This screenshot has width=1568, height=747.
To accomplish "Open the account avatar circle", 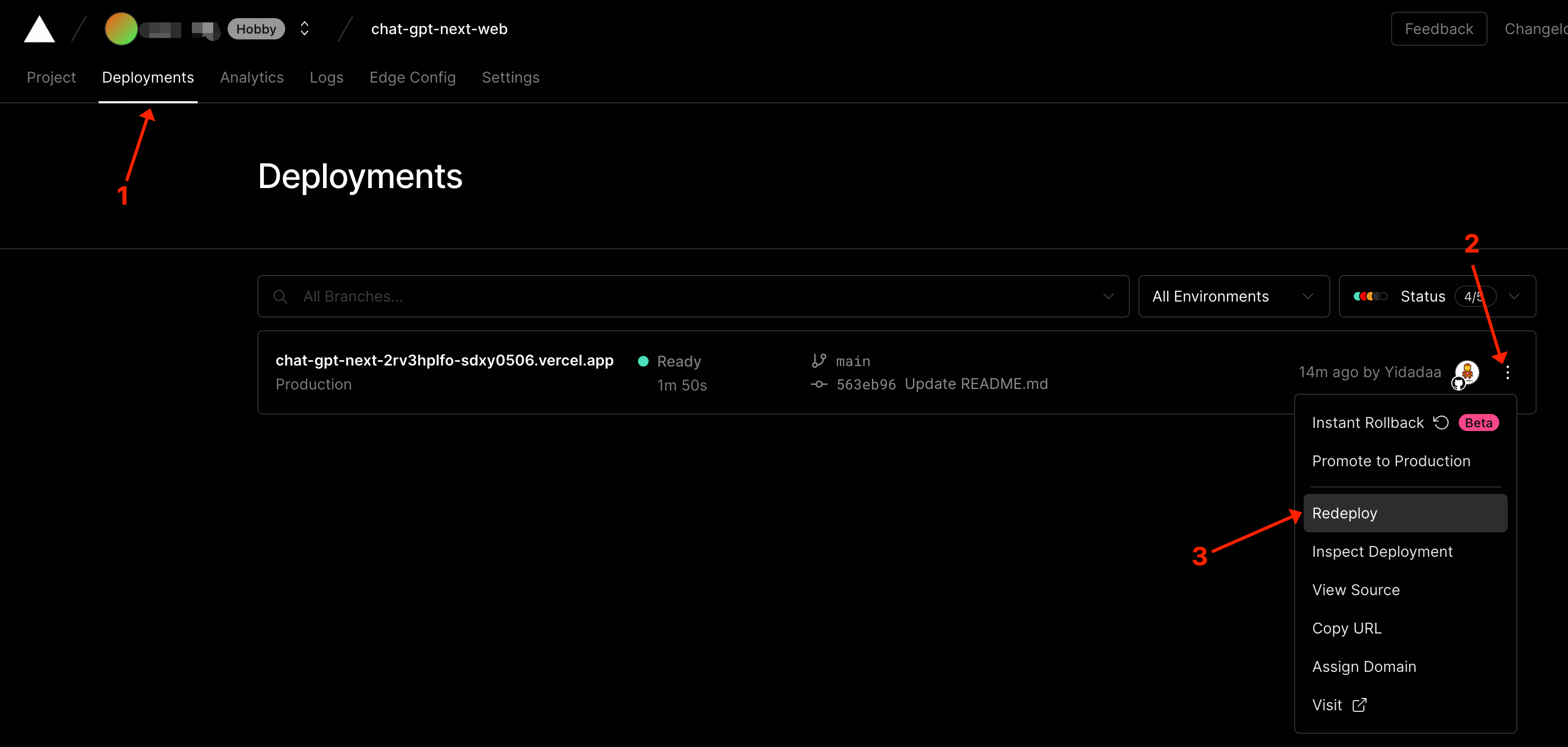I will 121,29.
